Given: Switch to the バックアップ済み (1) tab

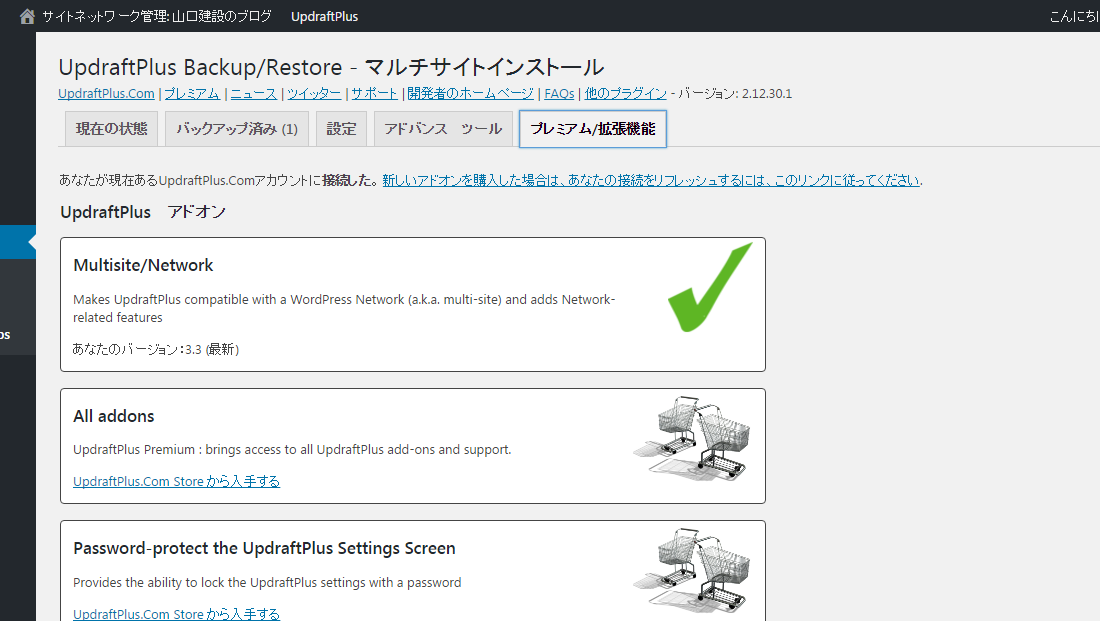Looking at the screenshot, I should (x=237, y=129).
